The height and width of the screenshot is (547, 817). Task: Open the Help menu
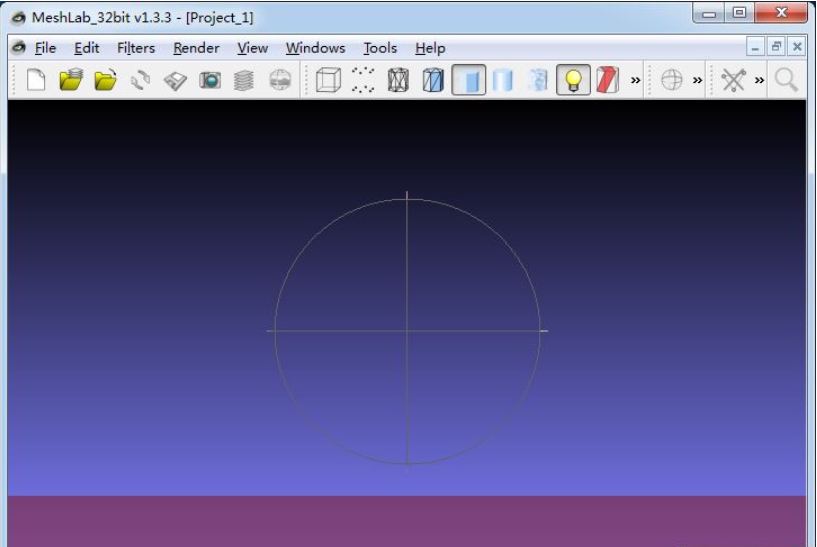(x=430, y=48)
